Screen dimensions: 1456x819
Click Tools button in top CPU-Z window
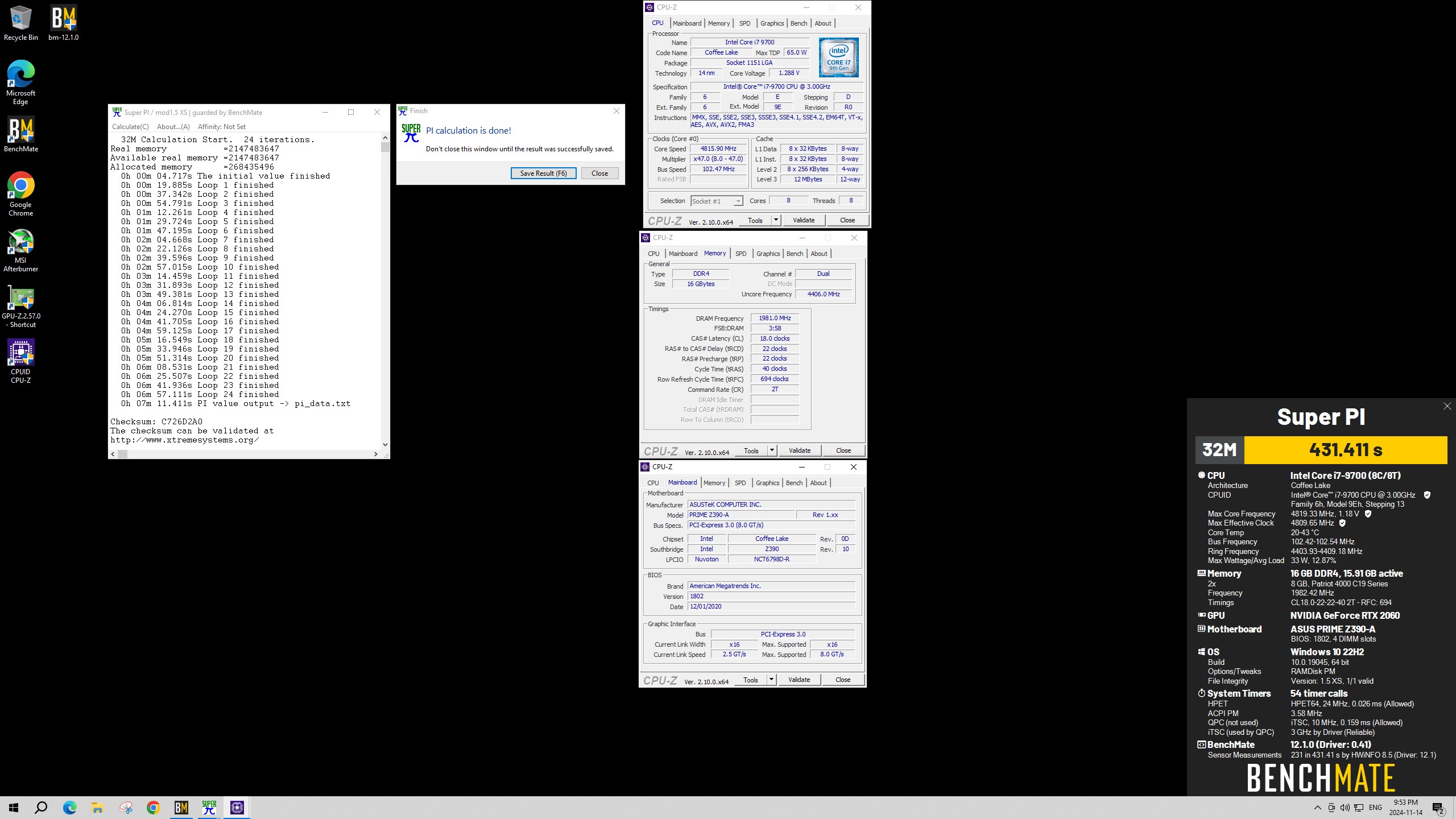755,220
